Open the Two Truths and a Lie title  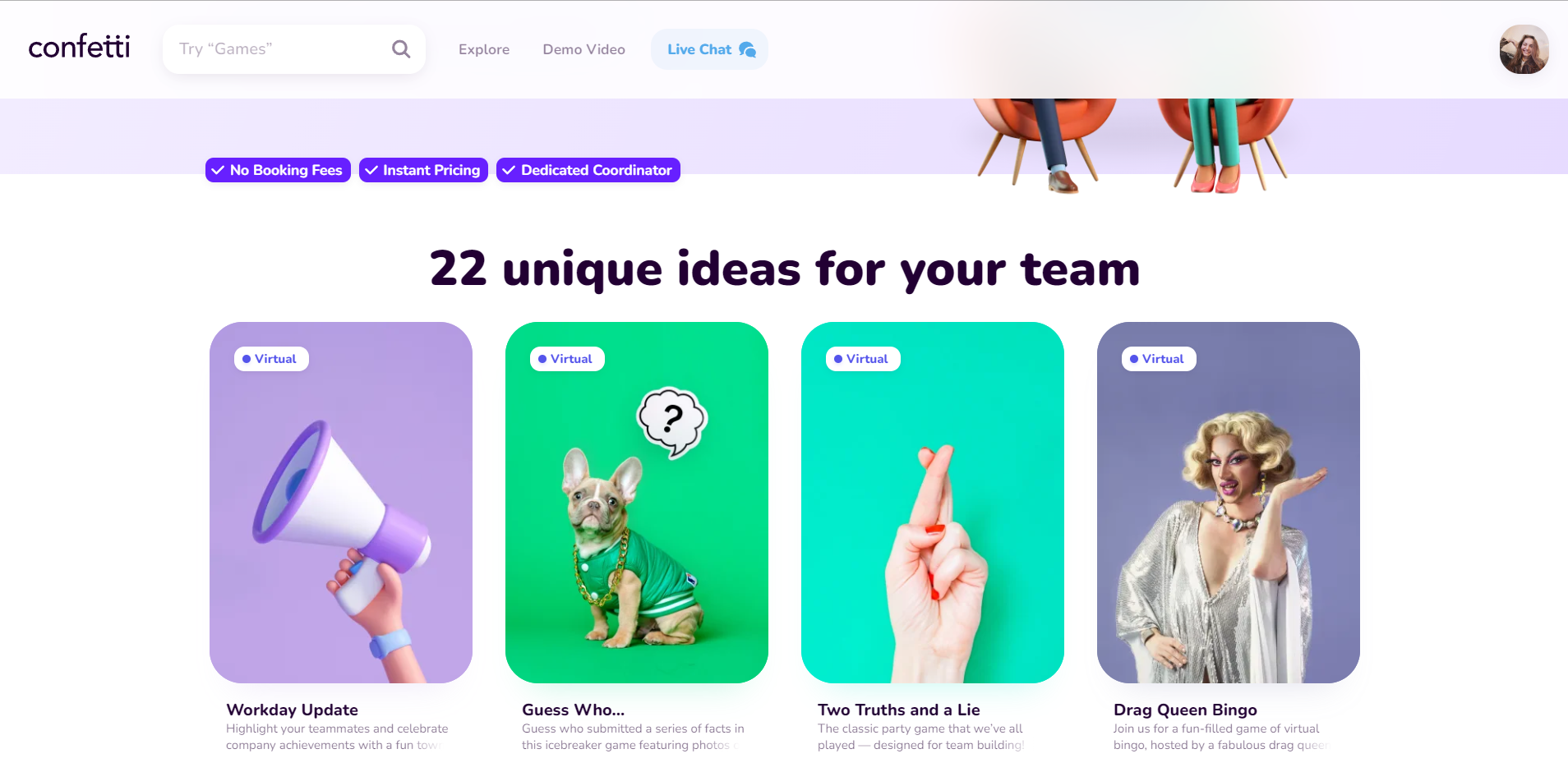898,710
